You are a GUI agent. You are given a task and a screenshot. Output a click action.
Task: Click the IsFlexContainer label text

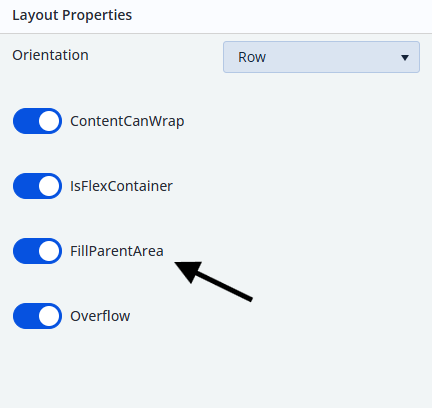point(121,186)
